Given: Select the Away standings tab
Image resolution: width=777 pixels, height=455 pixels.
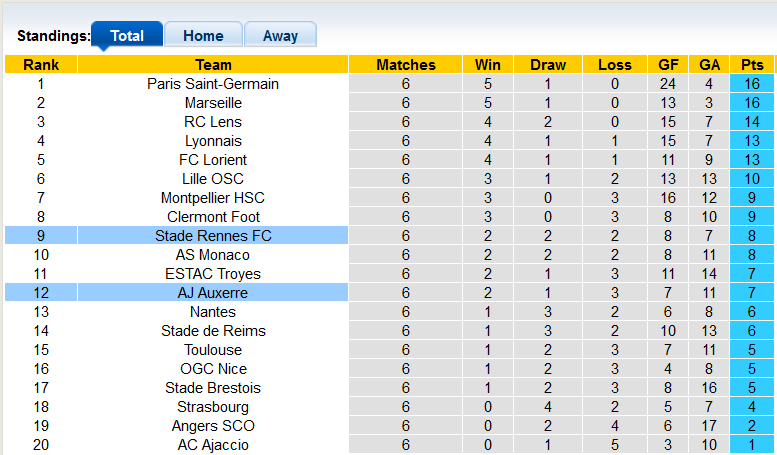Looking at the screenshot, I should tap(280, 36).
